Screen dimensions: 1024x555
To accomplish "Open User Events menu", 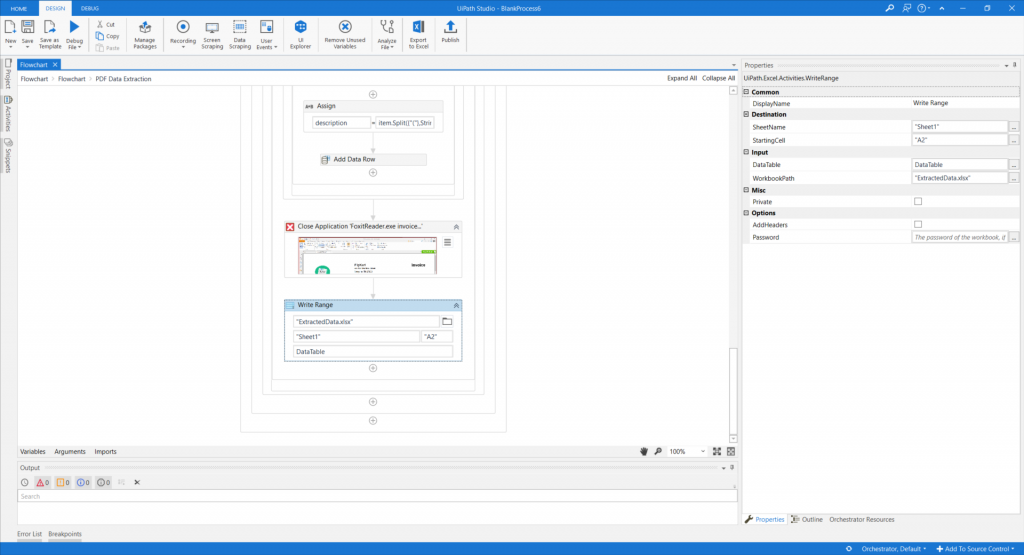I will point(266,35).
